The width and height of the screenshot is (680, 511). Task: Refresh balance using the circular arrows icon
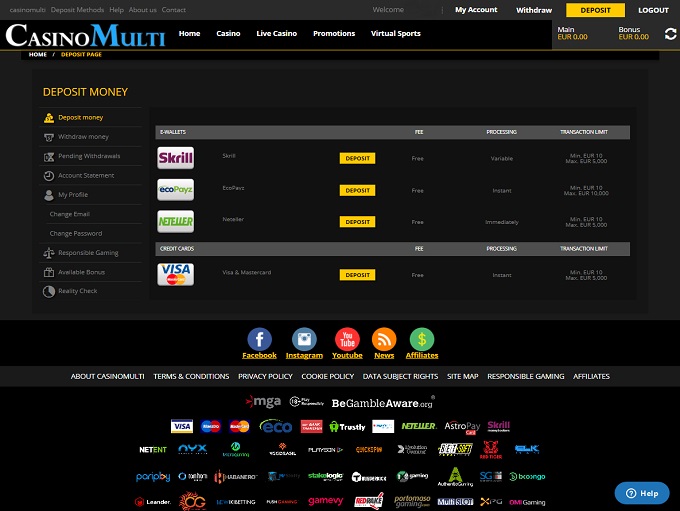[x=670, y=34]
